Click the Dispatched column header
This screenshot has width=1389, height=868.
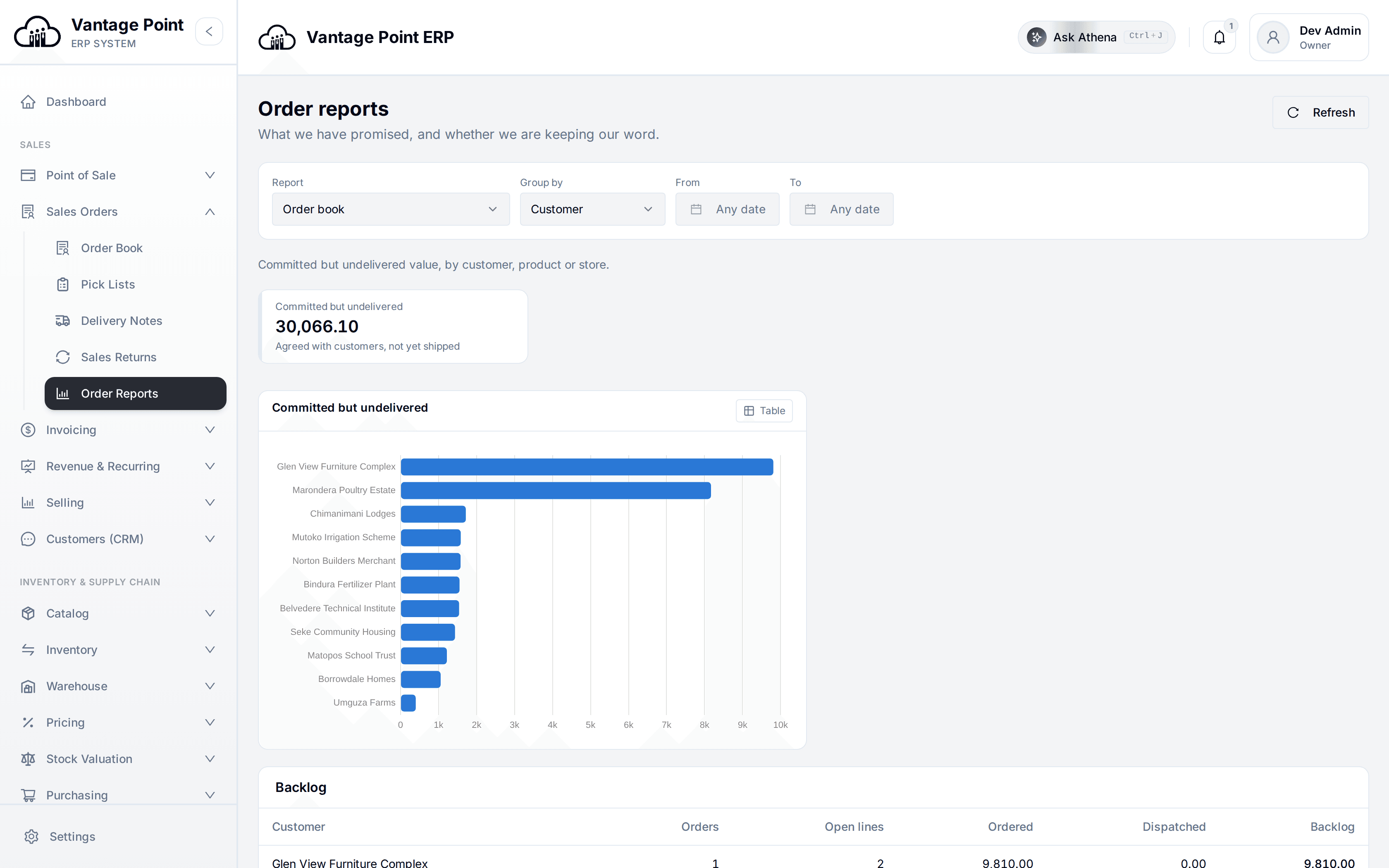(1174, 827)
